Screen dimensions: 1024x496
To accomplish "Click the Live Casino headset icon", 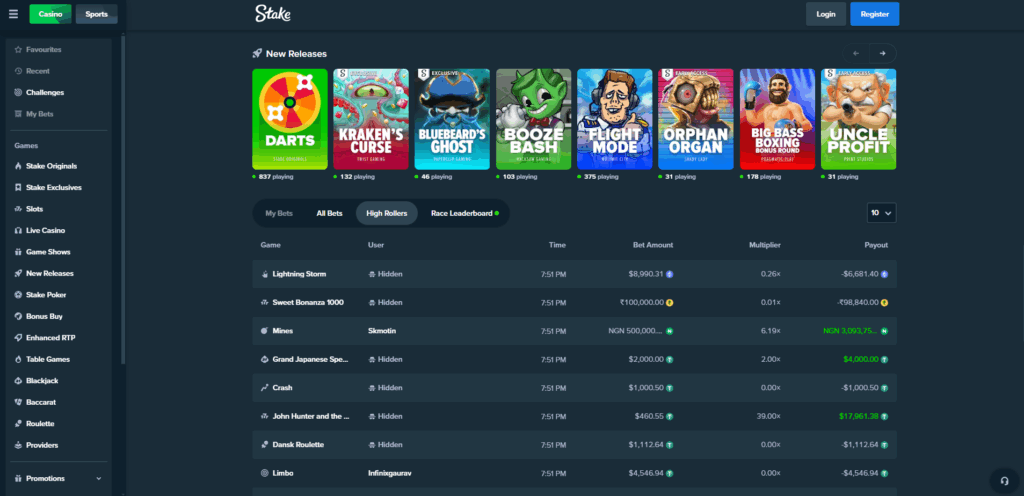I will 18,231.
